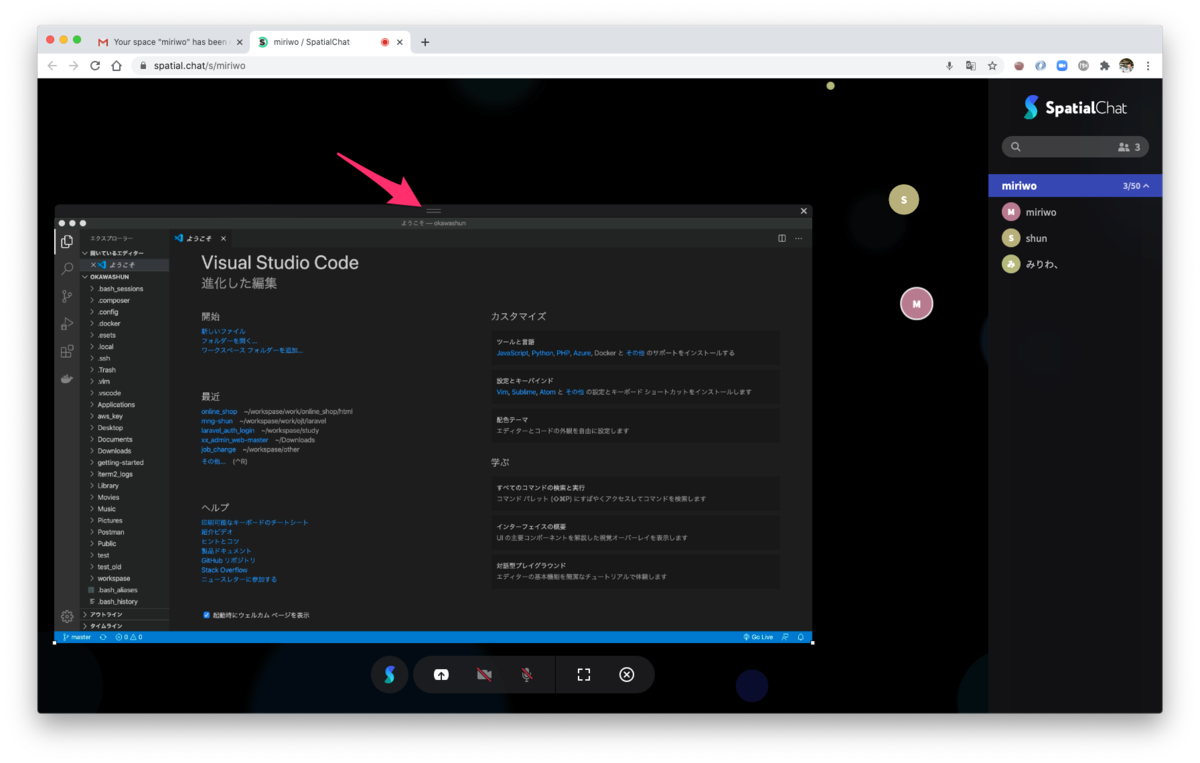The image size is (1200, 763).
Task: Expand the .bash_sessions folder
Action: click(x=124, y=288)
